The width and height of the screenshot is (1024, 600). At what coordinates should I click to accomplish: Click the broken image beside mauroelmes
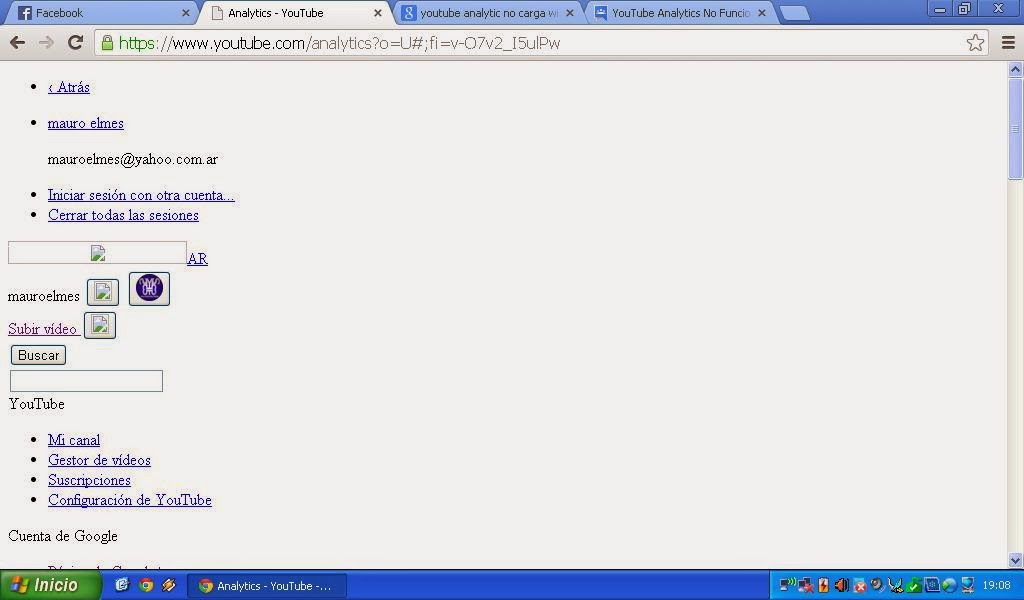tap(103, 292)
